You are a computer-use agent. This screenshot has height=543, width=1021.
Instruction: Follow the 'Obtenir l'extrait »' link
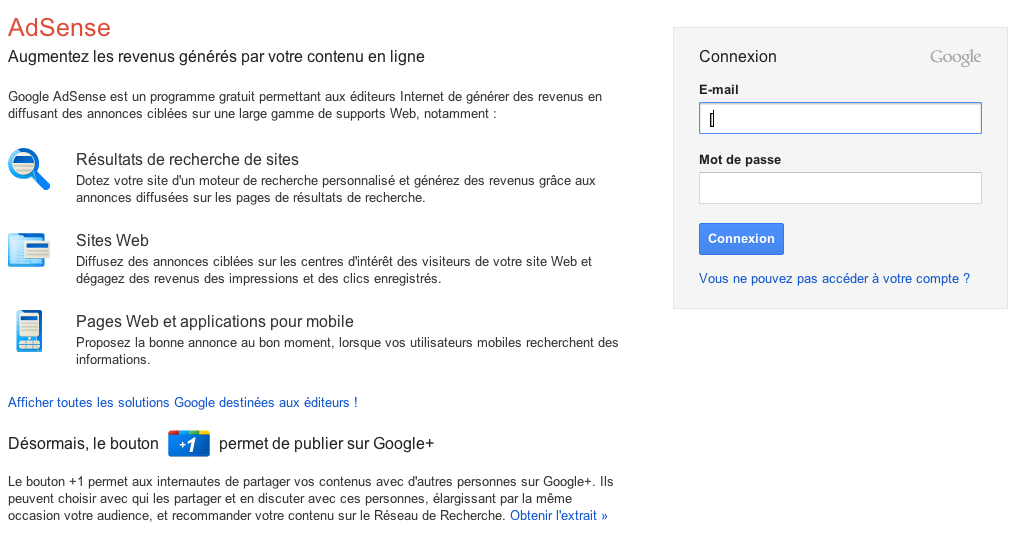click(559, 516)
